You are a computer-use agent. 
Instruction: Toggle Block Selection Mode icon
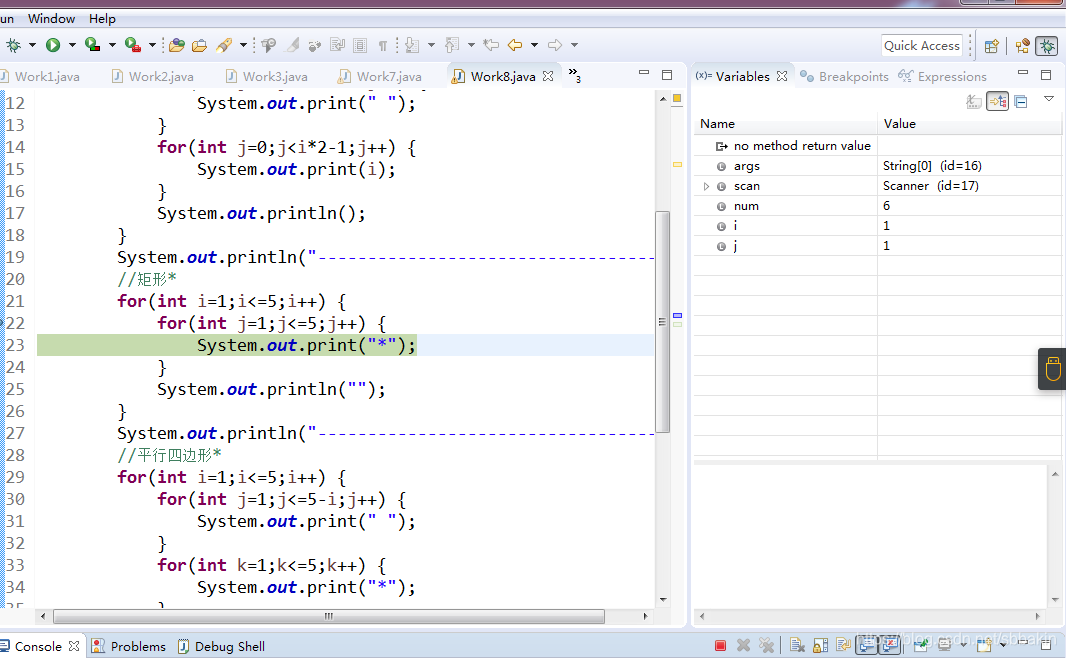tap(360, 46)
